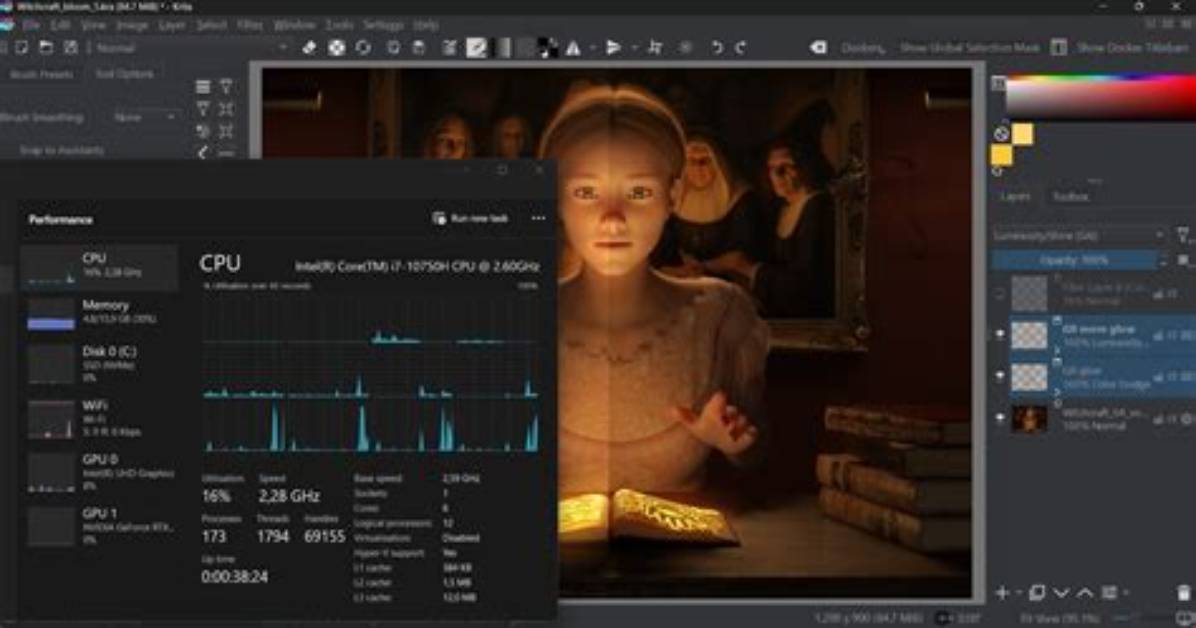Open the Brush Smoothing dropdown
The image size is (1196, 628).
(144, 118)
